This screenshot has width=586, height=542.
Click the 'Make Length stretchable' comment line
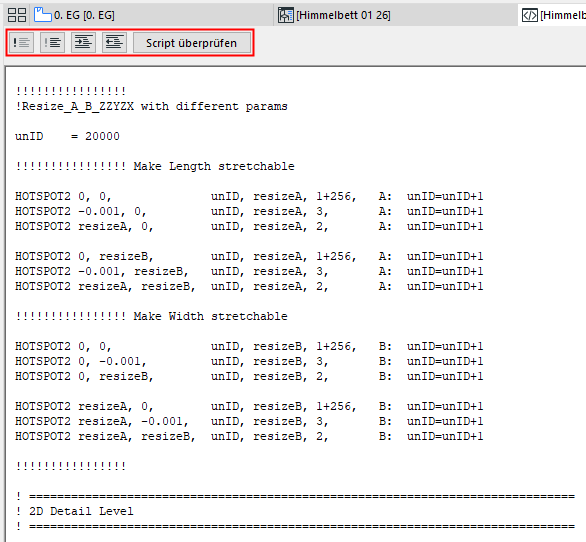click(155, 166)
